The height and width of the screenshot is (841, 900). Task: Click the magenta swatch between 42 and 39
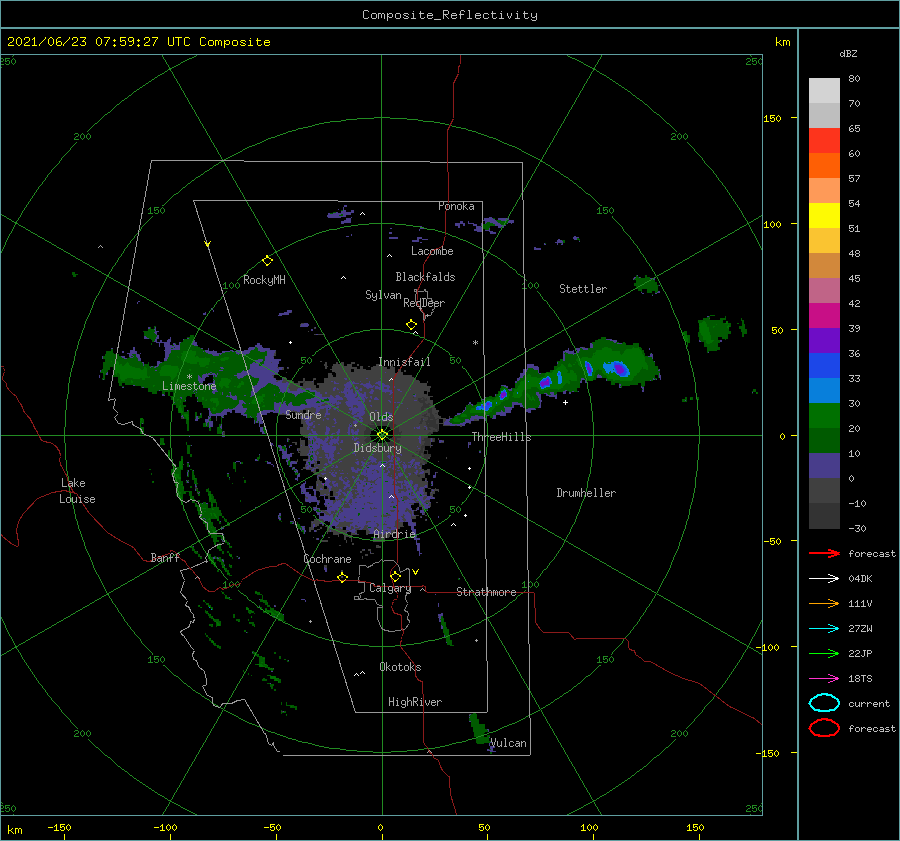(x=824, y=316)
